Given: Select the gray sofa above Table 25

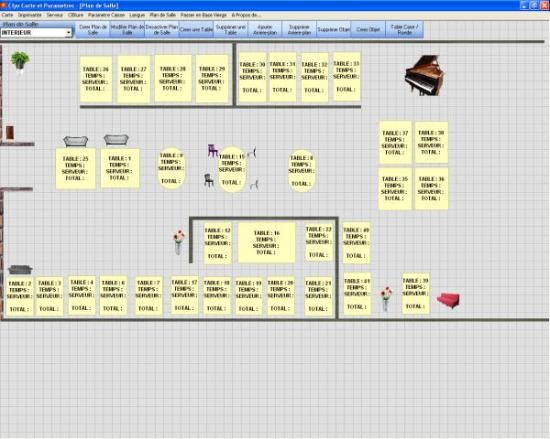Looking at the screenshot, I should coord(75,141).
